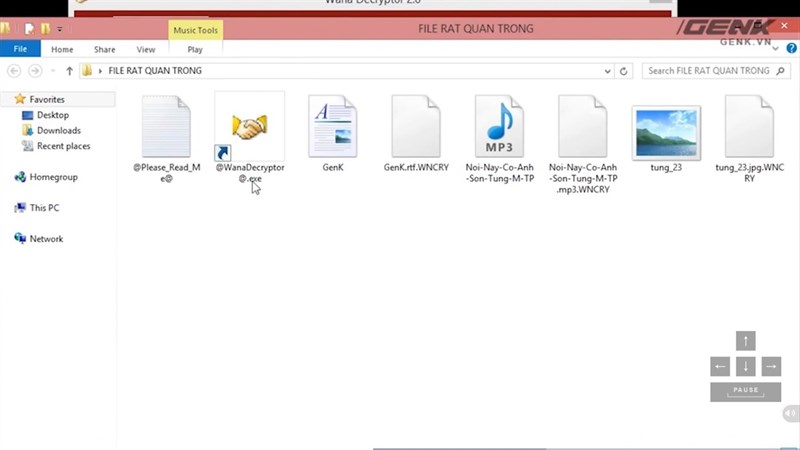This screenshot has height=450, width=800.
Task: Go forward with the Forward arrow
Action: (35, 71)
